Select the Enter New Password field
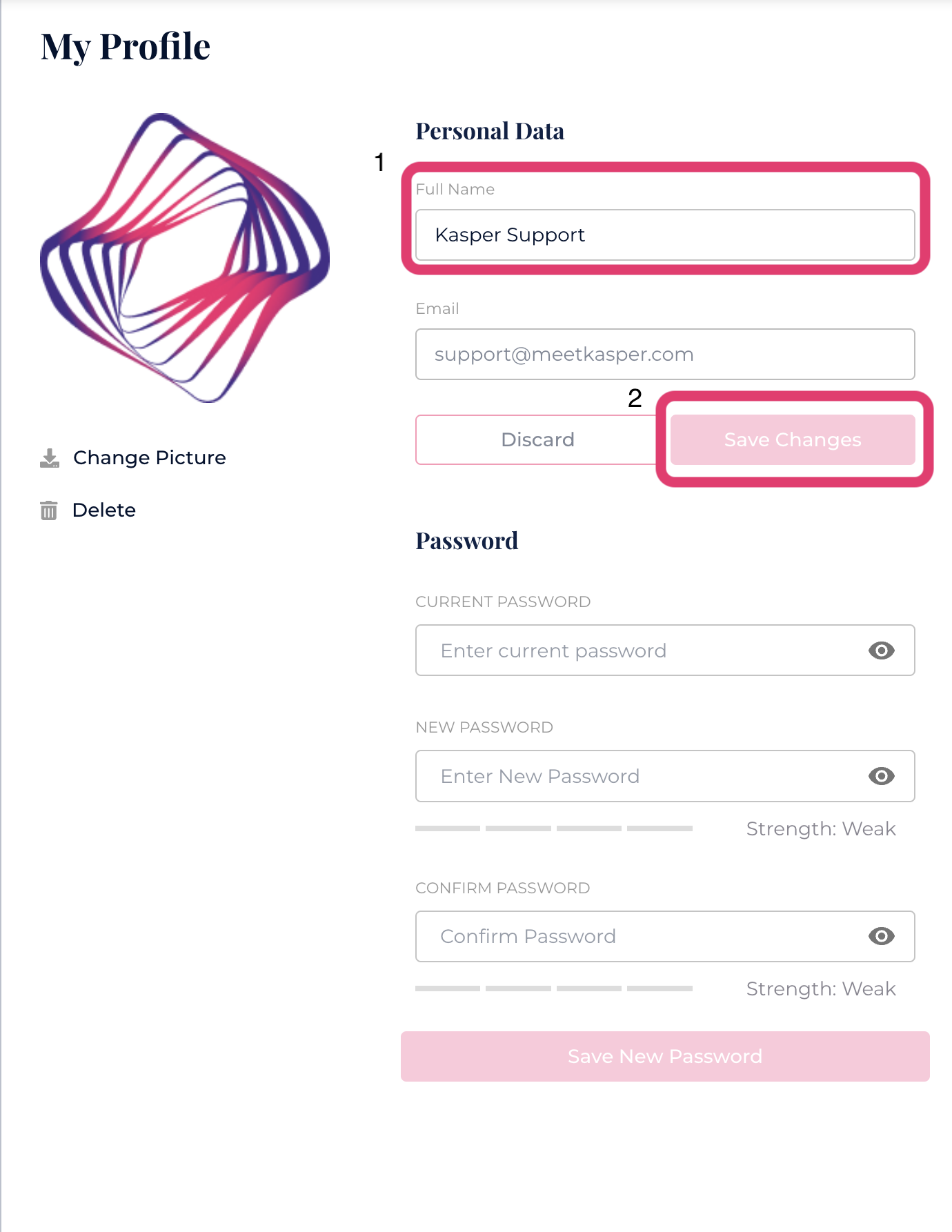This screenshot has width=952, height=1232. pyautogui.click(x=642, y=776)
